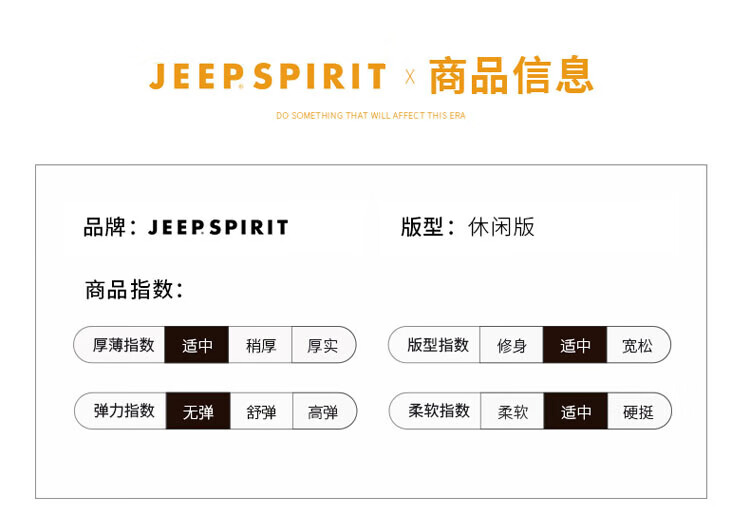Viewport: 750px width, 515px height.
Task: Pick 舒弹 elasticity option
Action: [x=261, y=411]
